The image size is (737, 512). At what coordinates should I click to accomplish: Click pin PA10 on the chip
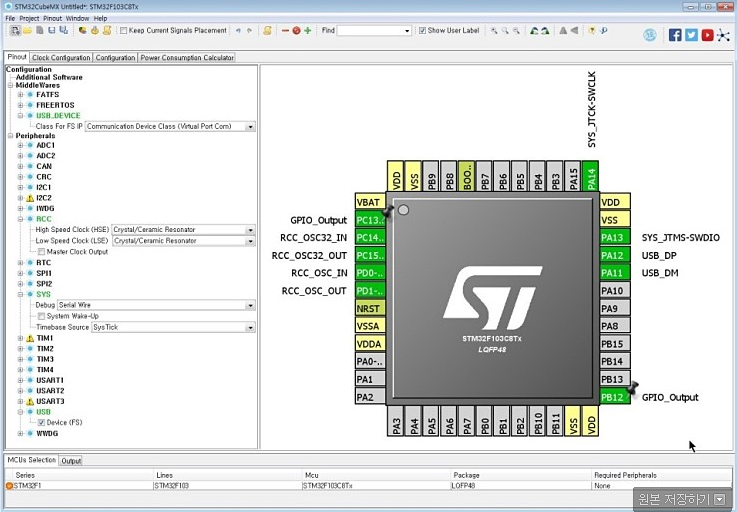coord(615,291)
